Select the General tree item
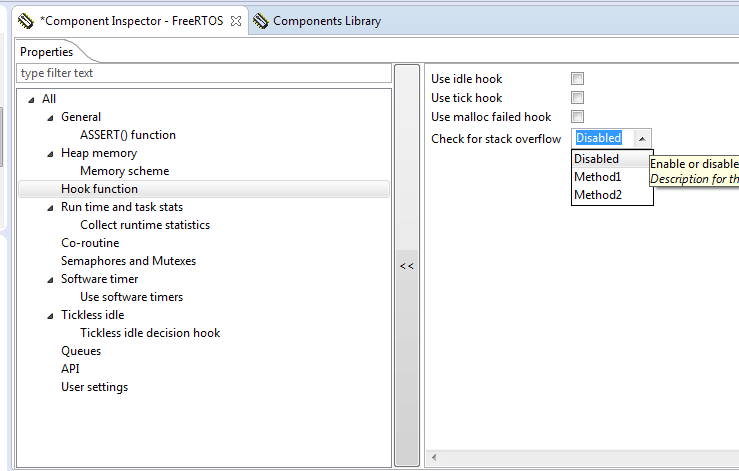The width and height of the screenshot is (739, 471). tap(81, 117)
